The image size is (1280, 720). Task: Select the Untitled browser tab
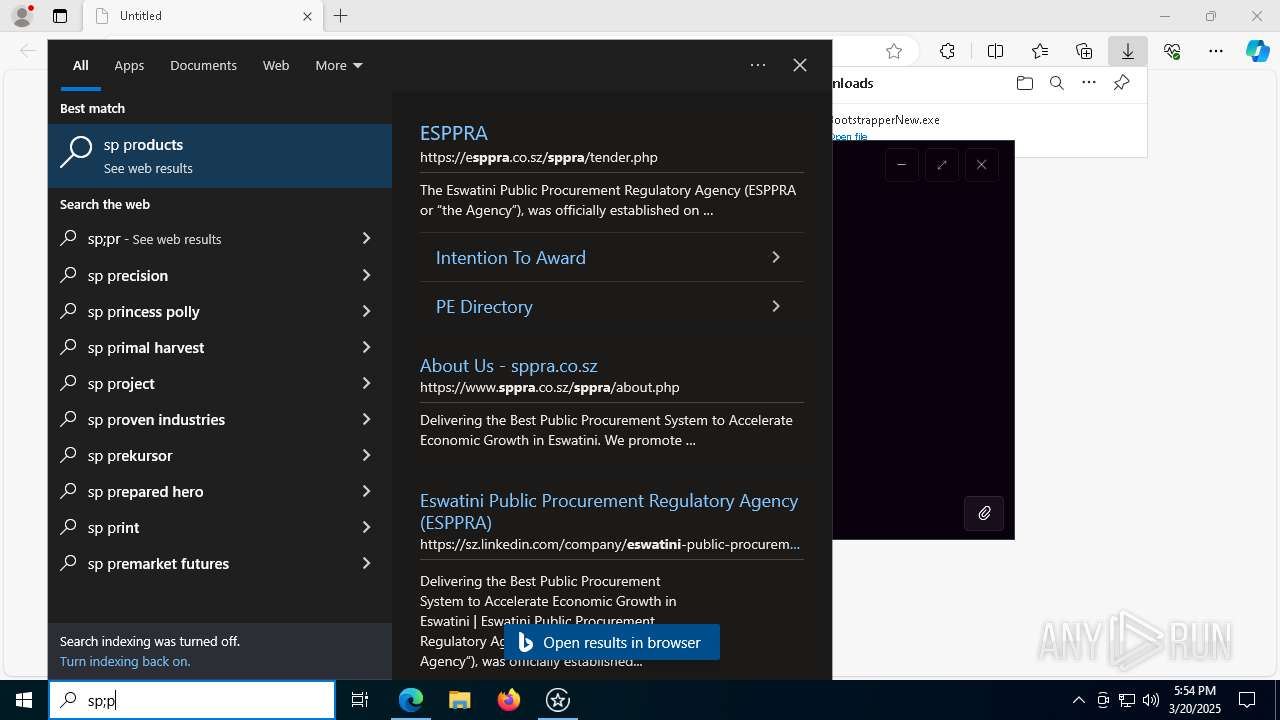(203, 16)
